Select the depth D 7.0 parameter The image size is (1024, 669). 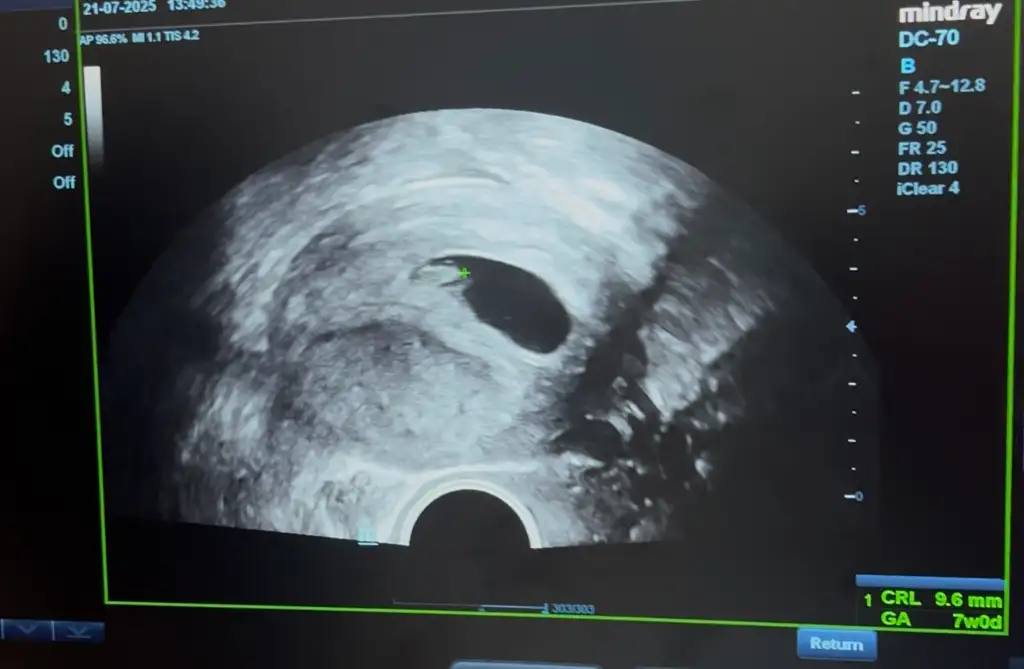tap(920, 107)
